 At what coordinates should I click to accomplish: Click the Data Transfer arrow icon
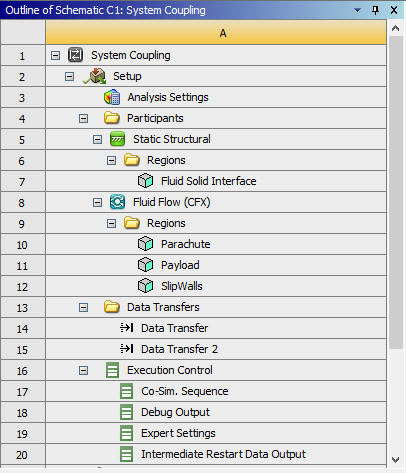pos(127,328)
